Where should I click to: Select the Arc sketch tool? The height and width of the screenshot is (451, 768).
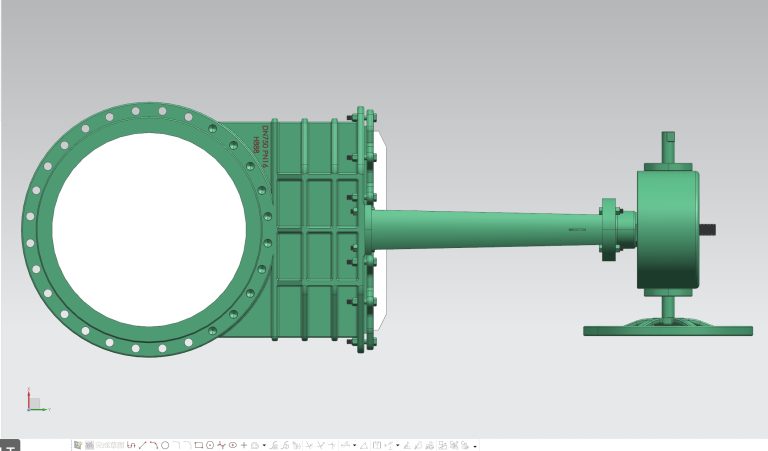[x=153, y=445]
